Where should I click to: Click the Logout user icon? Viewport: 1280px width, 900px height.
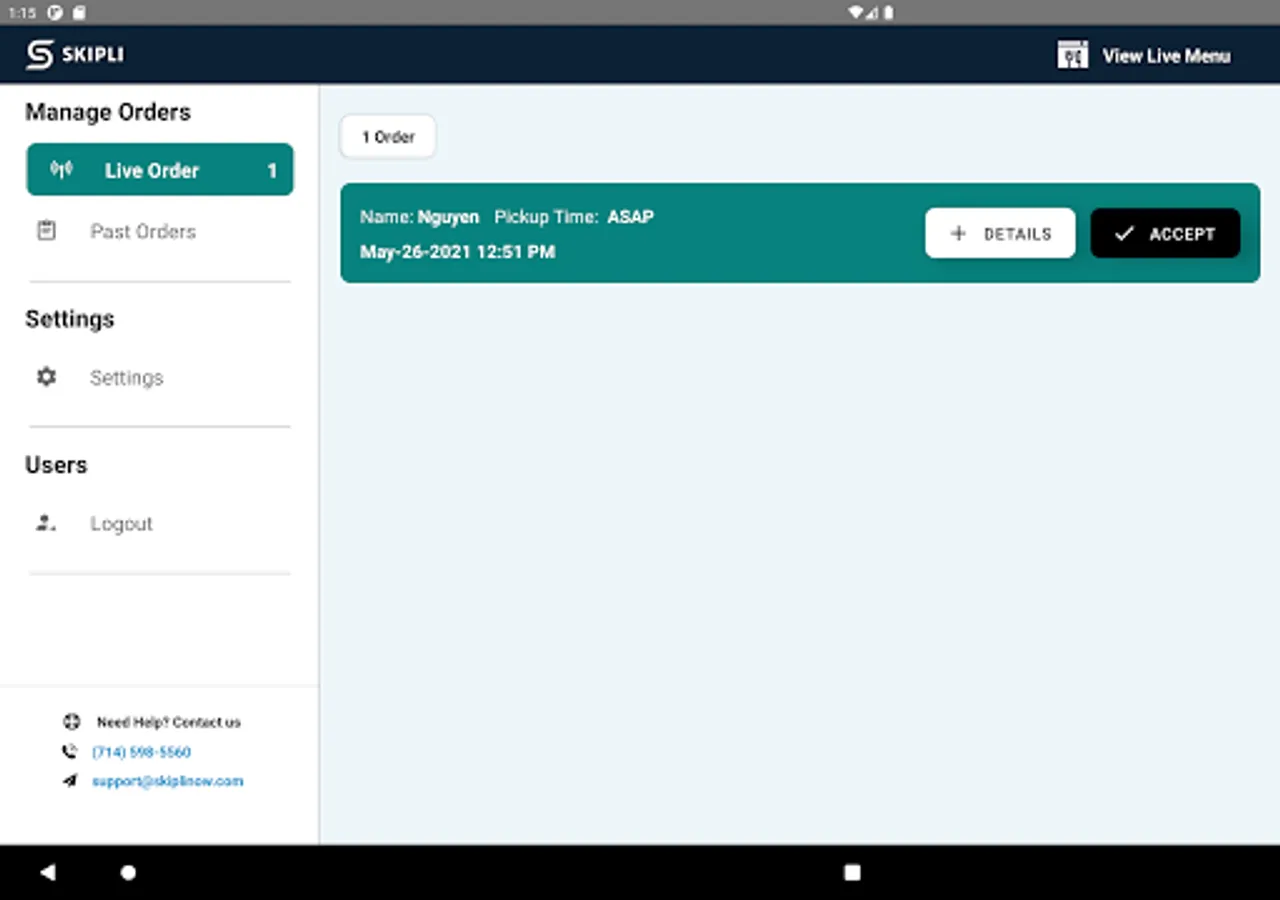click(46, 523)
